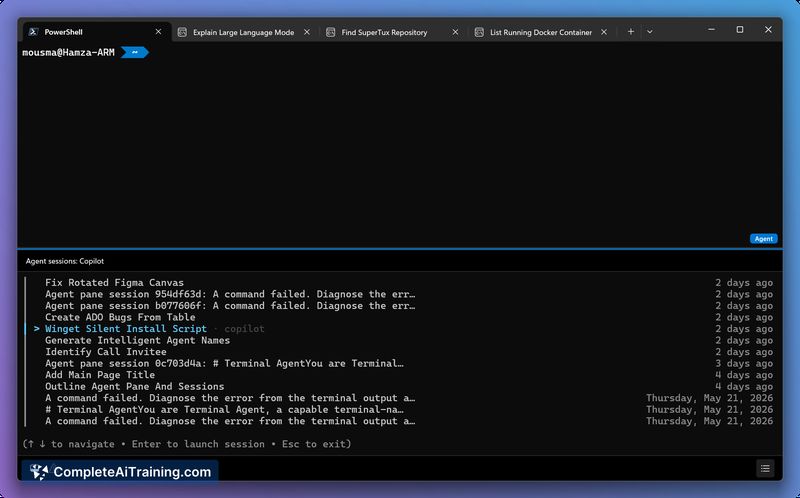Add a new terminal tab
This screenshot has height=498, width=800.
pos(631,32)
